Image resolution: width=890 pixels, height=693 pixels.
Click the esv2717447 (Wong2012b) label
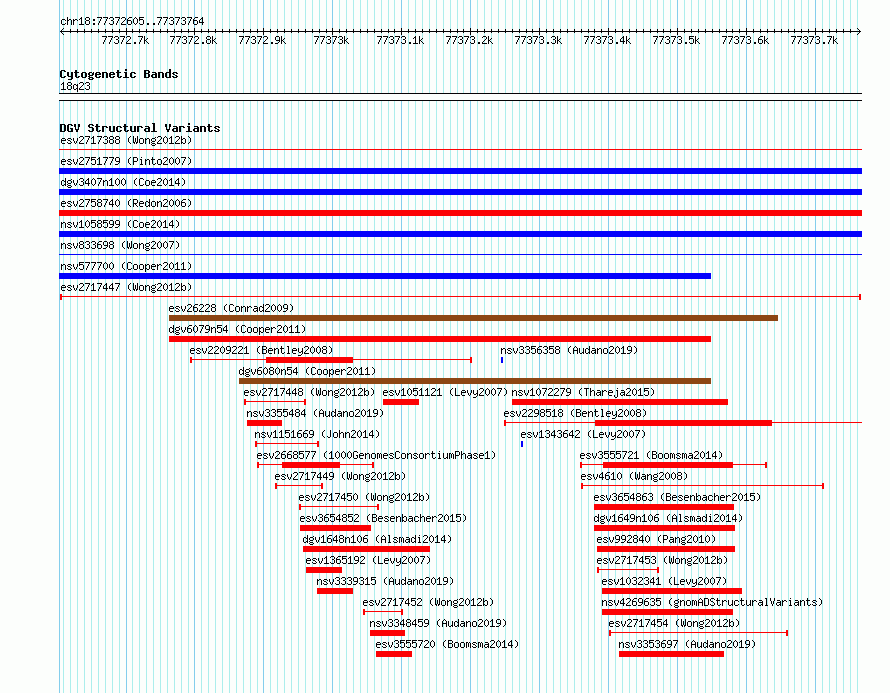coord(126,287)
